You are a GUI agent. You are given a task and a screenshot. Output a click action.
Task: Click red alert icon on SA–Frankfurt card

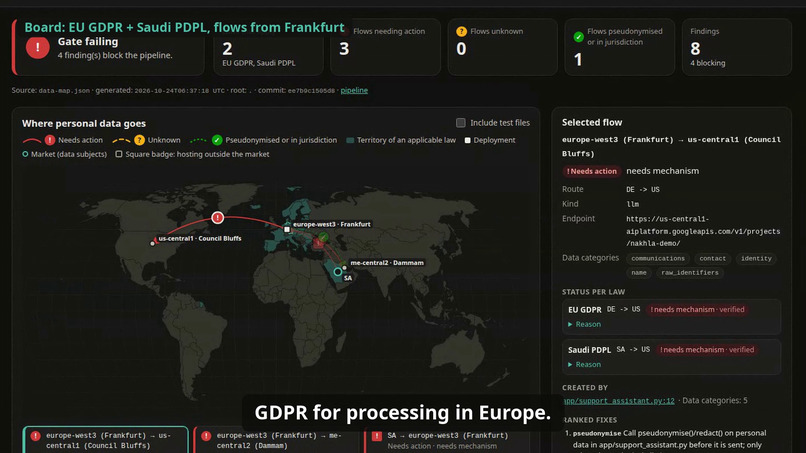pyautogui.click(x=377, y=436)
